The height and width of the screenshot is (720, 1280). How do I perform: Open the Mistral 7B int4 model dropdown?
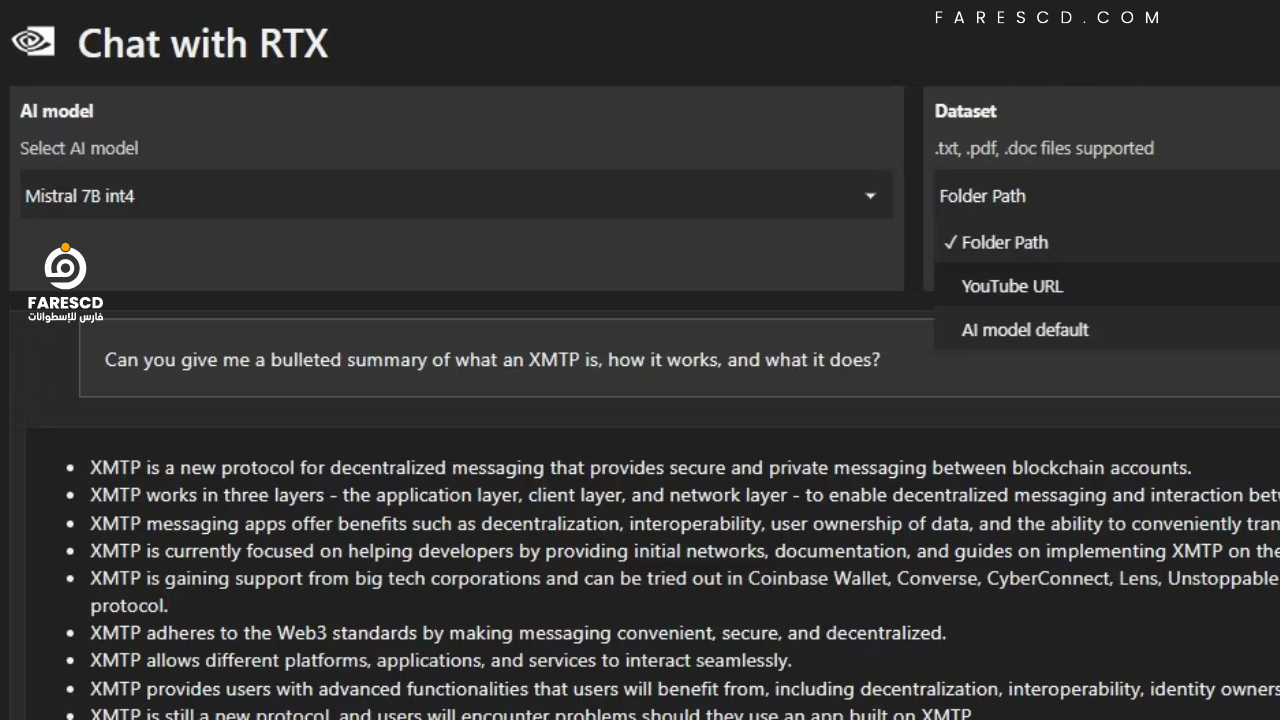[x=456, y=196]
